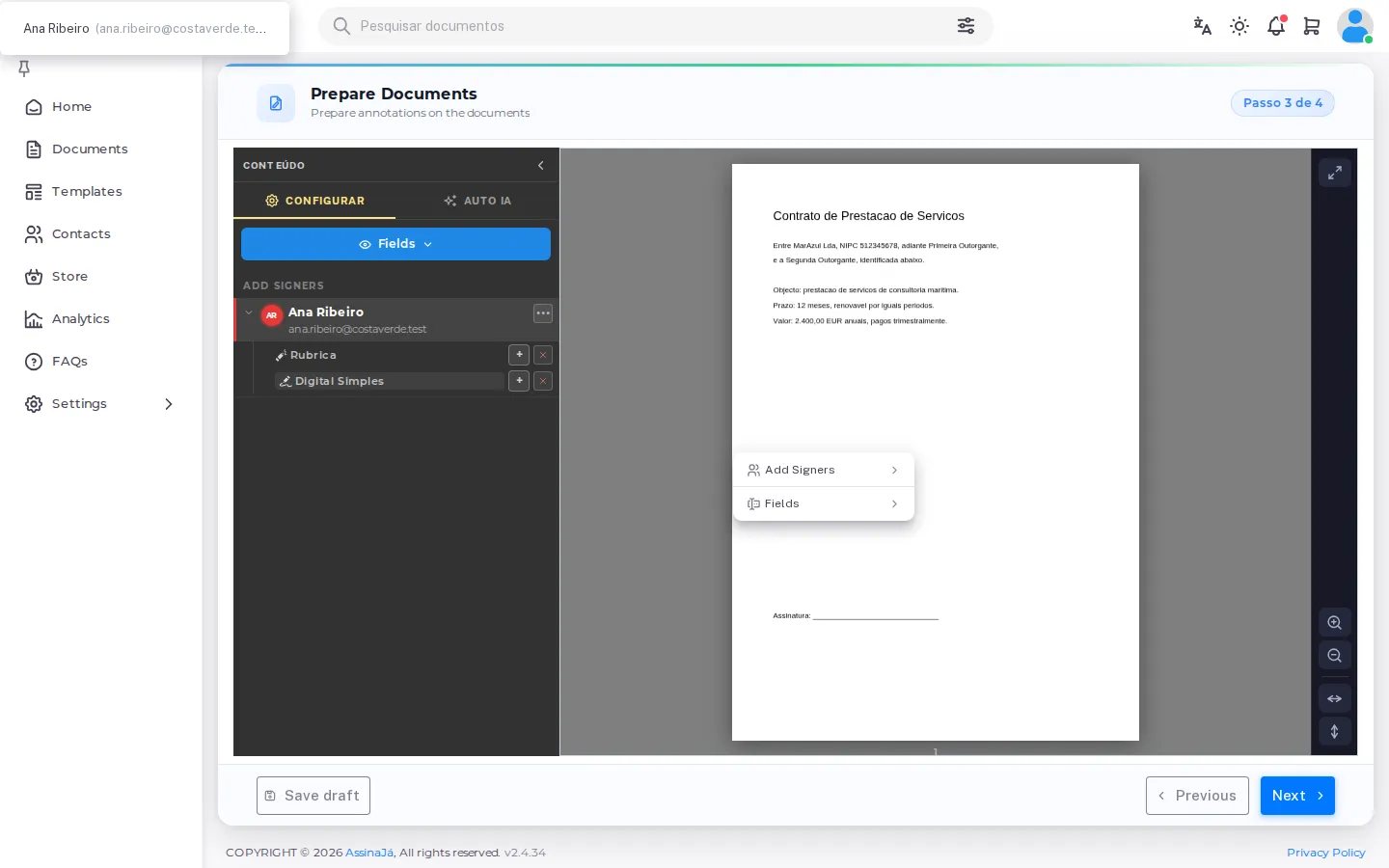Fit document to width
Image resolution: width=1389 pixels, height=868 pixels.
pos(1335,698)
